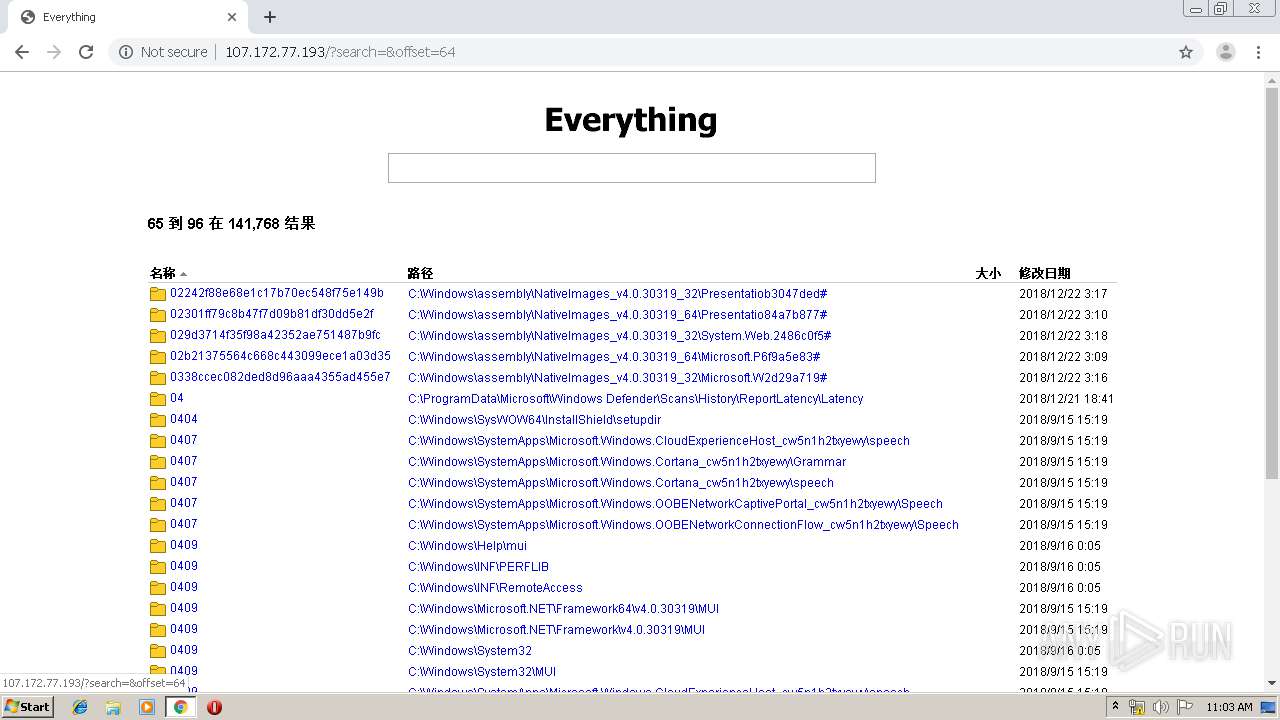Launch Internet Explorer from taskbar

80,707
